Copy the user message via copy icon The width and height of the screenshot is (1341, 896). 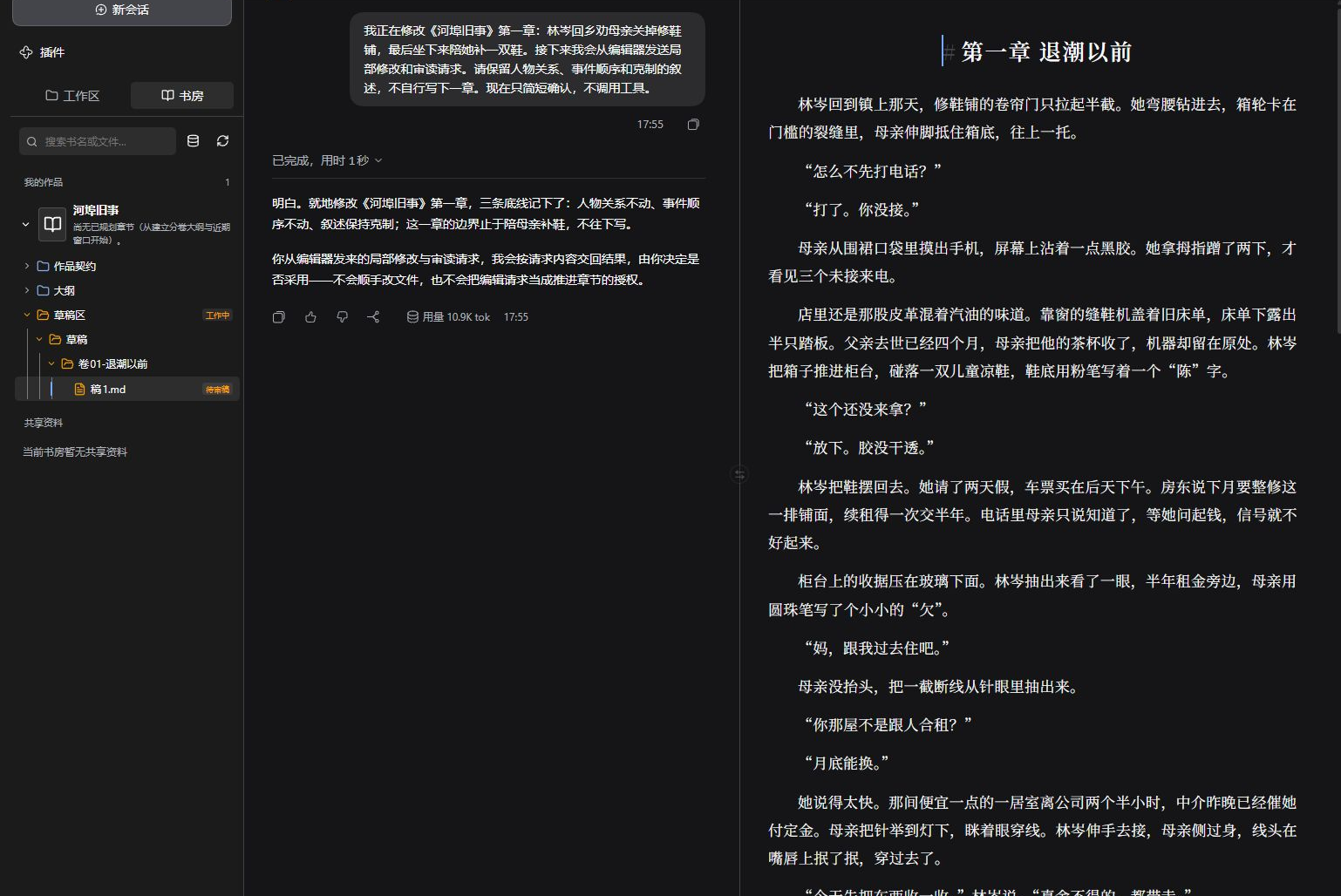[693, 125]
